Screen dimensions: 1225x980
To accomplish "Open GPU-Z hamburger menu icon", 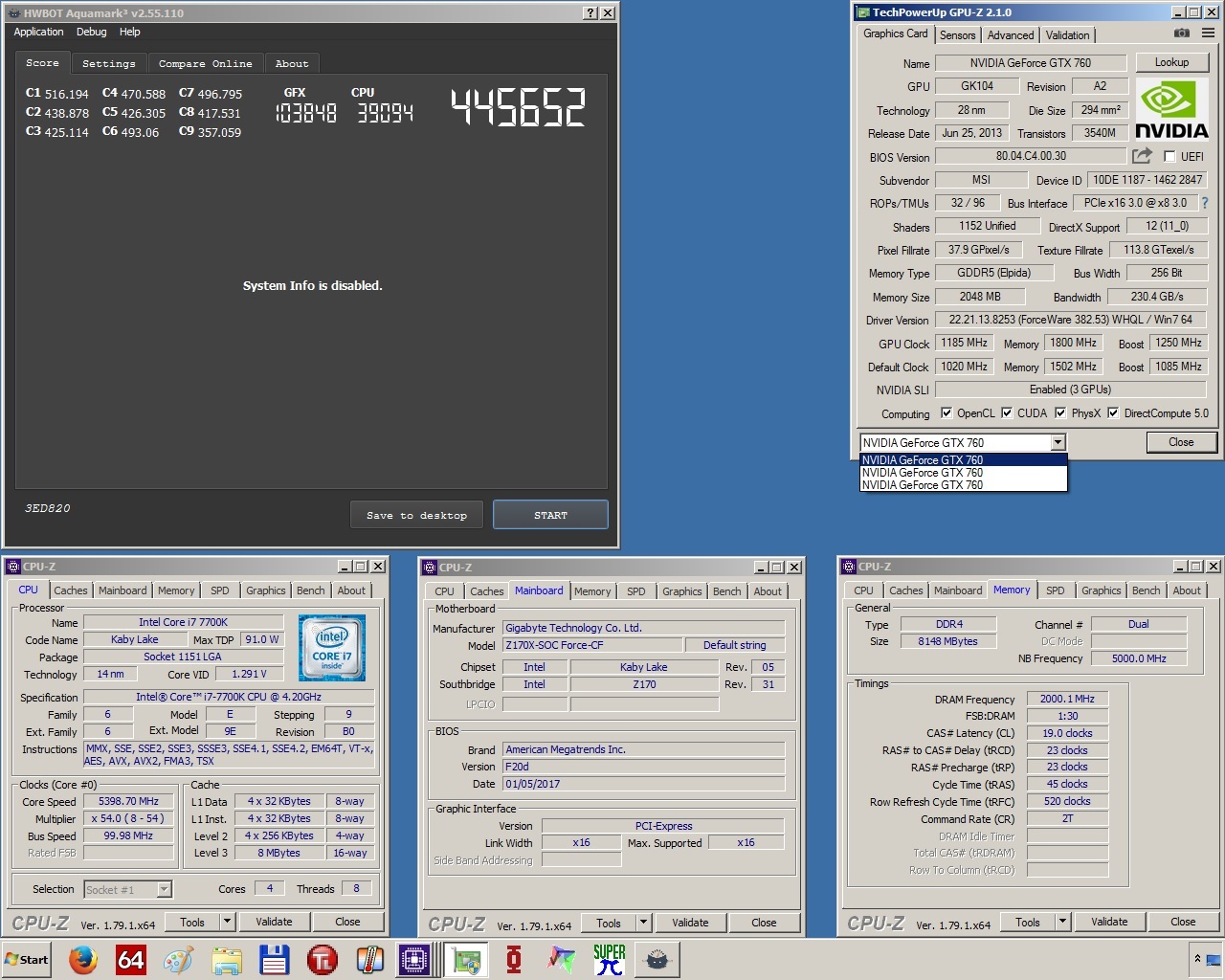I will pyautogui.click(x=1208, y=33).
